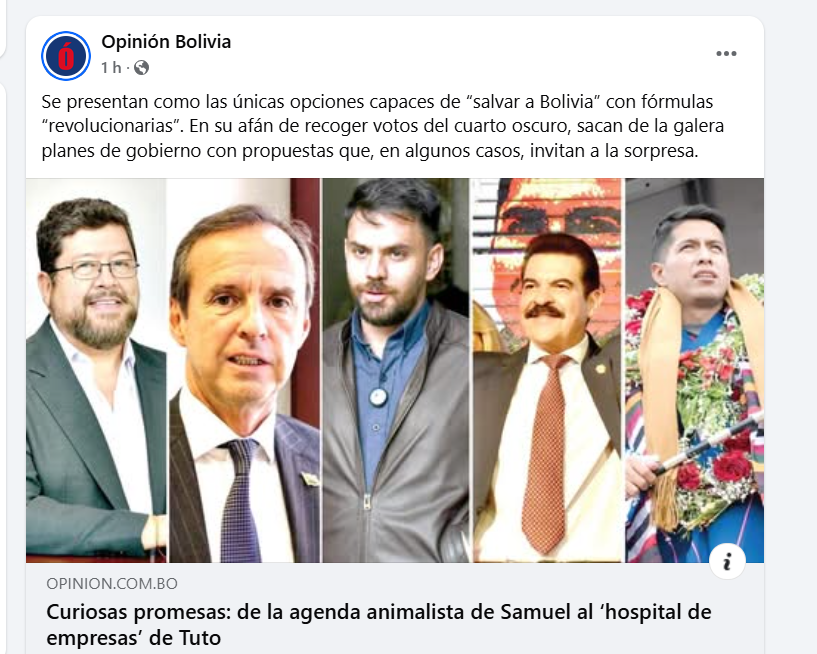Click the OPINION.COM.BO source domain
Screen dimensions: 817x654
tap(112, 583)
